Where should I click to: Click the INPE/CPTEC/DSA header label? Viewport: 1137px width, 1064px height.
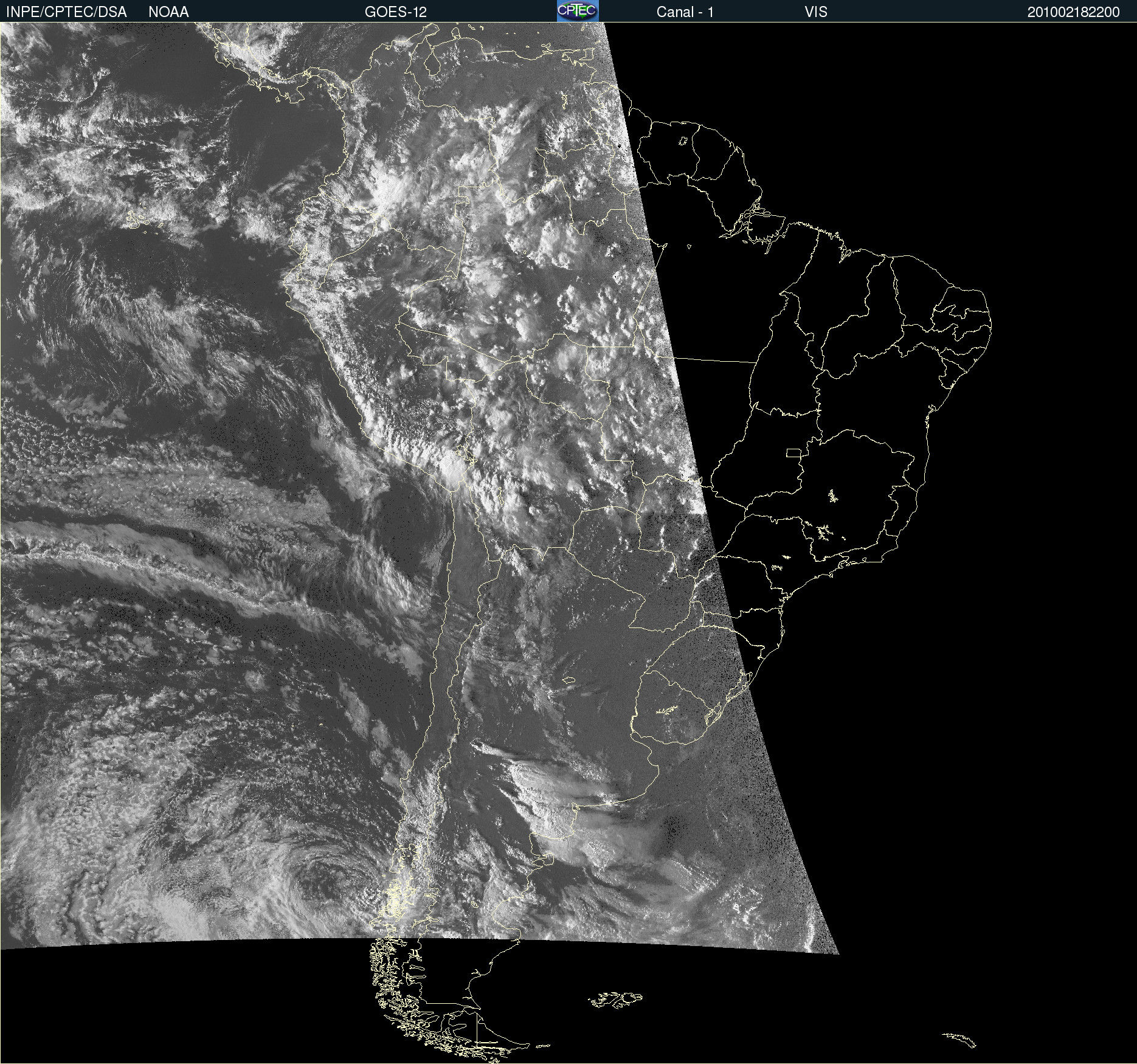click(x=66, y=12)
